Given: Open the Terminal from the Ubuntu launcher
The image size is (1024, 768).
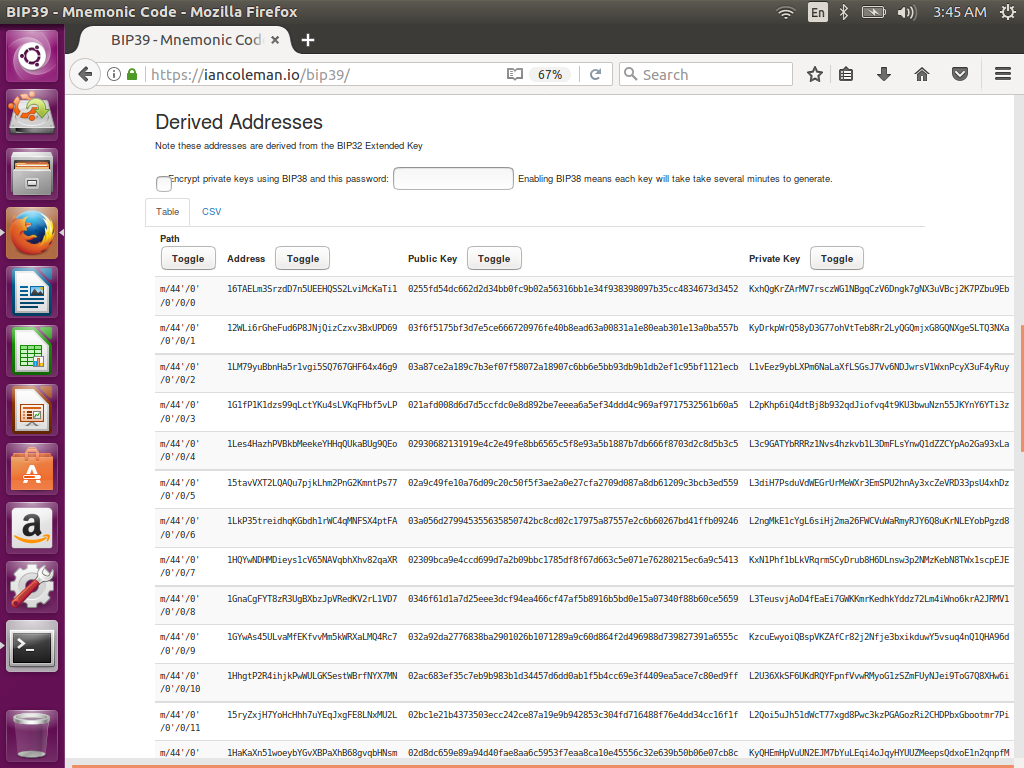Looking at the screenshot, I should pos(32,647).
